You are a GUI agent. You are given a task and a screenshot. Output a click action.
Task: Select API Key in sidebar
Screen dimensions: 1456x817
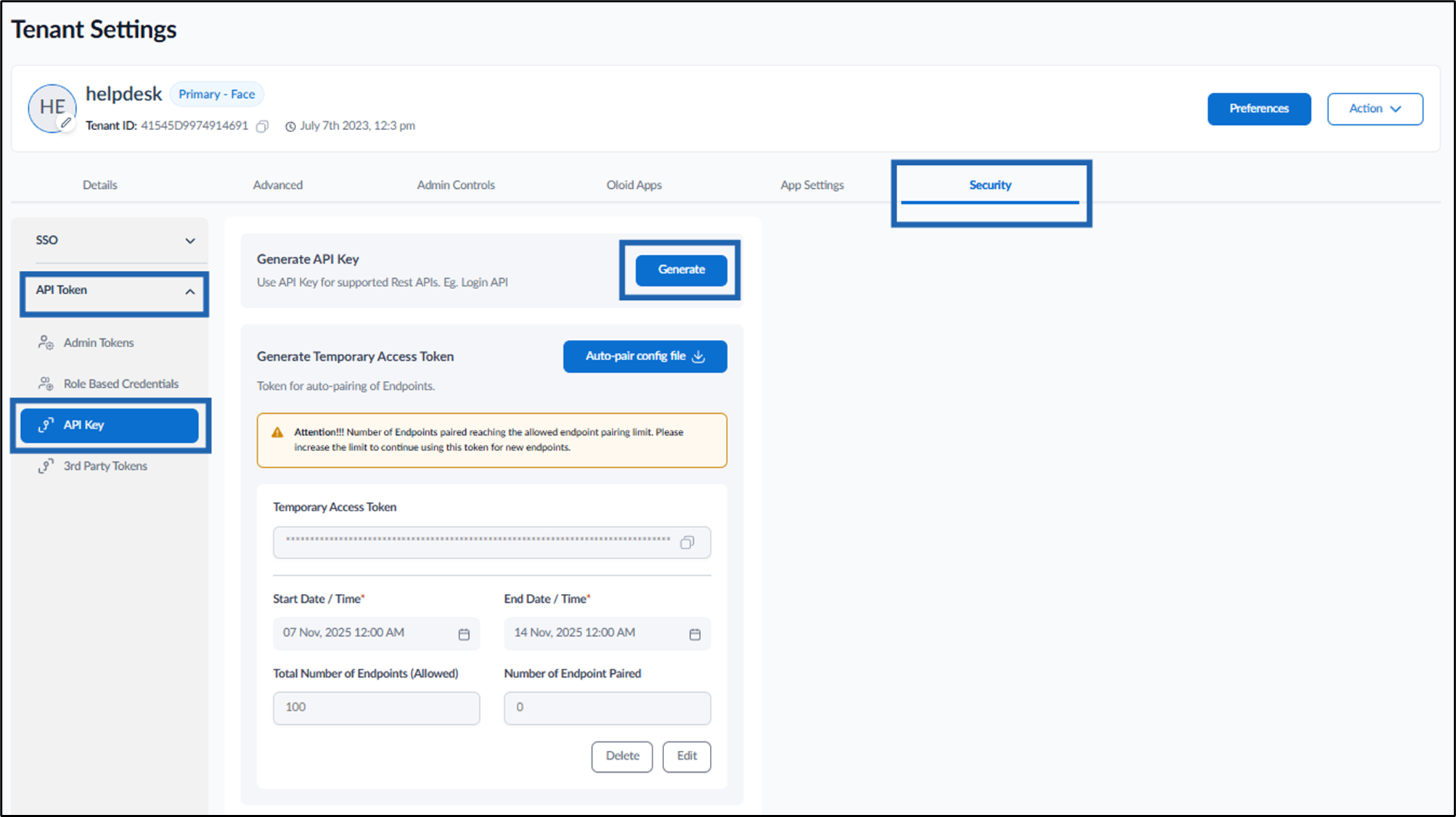click(110, 426)
